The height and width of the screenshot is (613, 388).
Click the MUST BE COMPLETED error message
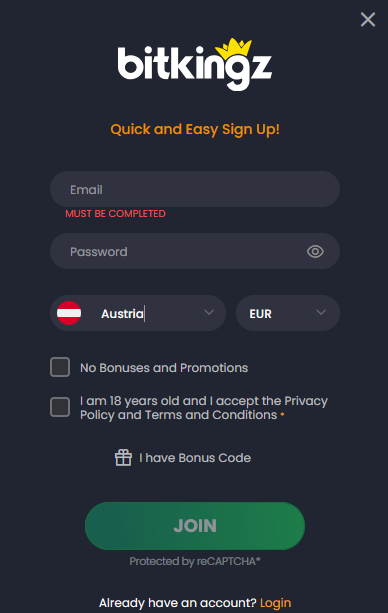coord(115,213)
